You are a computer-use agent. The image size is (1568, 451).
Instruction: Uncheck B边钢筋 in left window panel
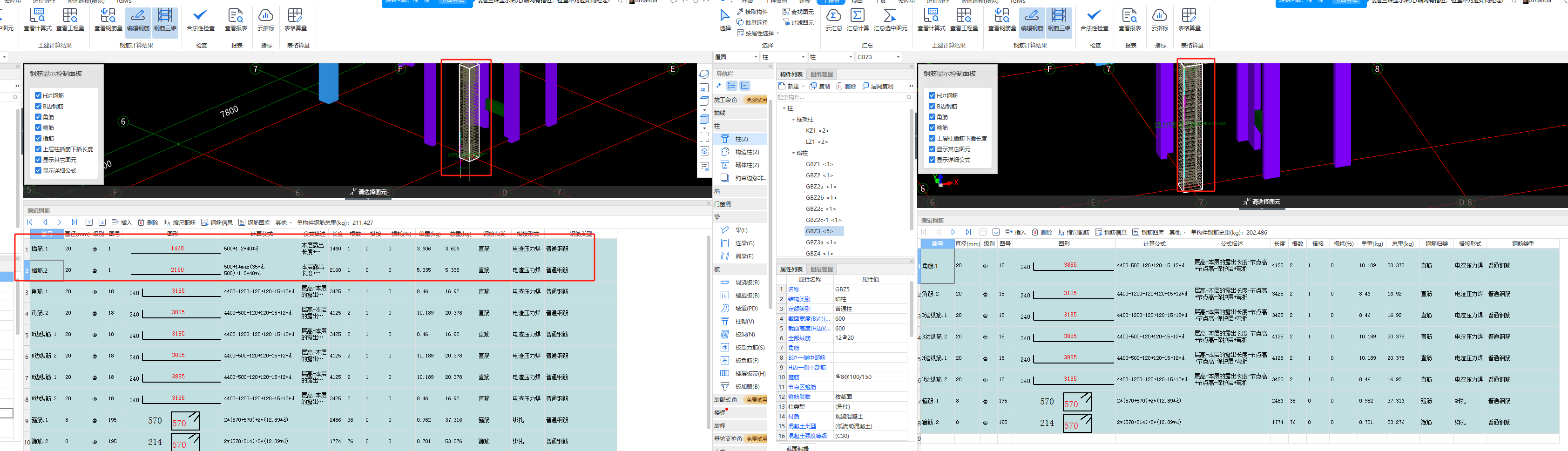[38, 107]
